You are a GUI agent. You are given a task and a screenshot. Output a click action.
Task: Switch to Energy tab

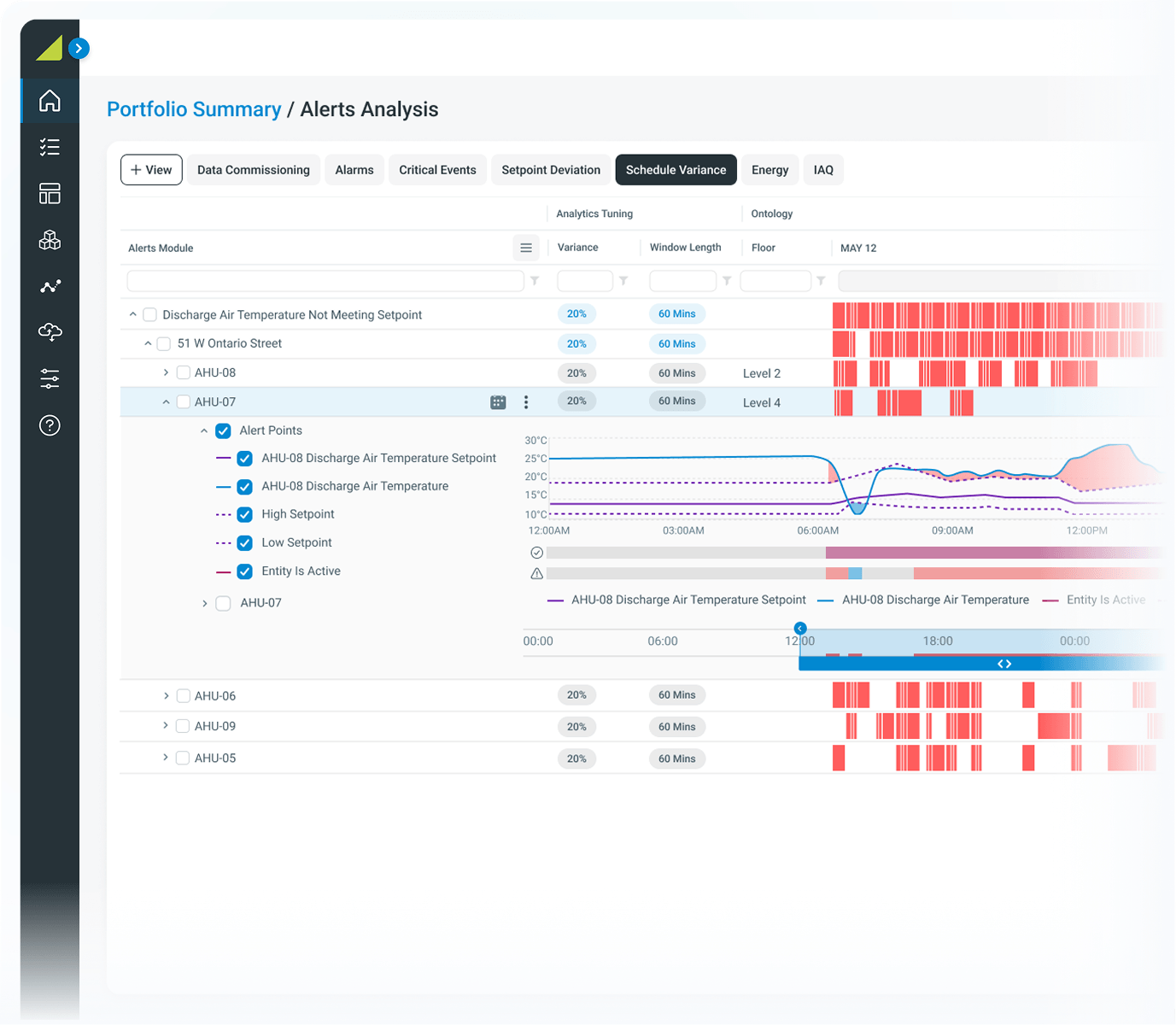point(769,170)
